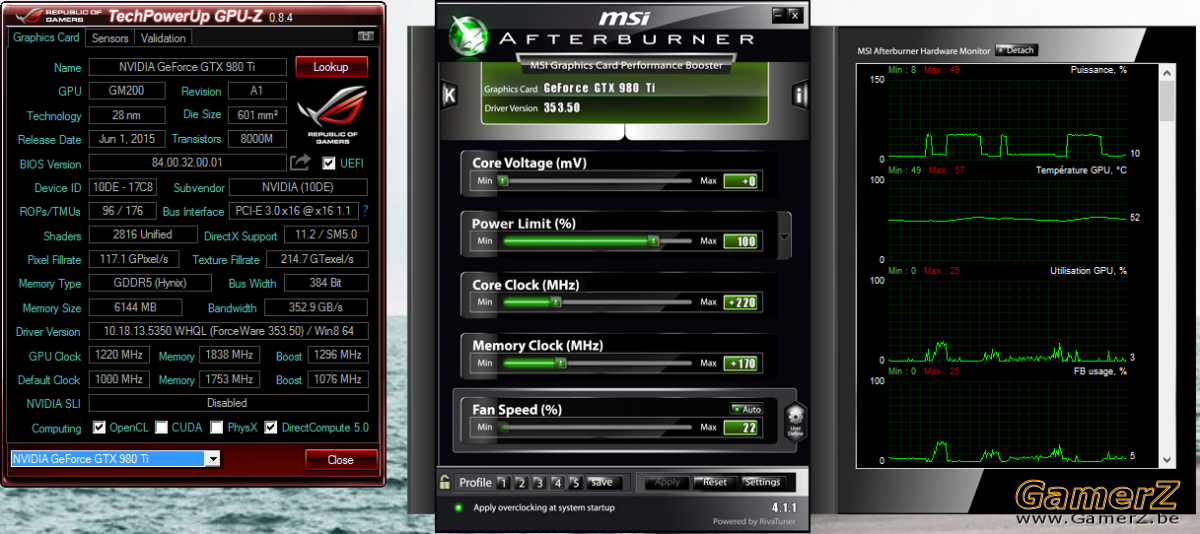Open the Kombustor K side button
This screenshot has height=534, width=1200.
pos(450,95)
